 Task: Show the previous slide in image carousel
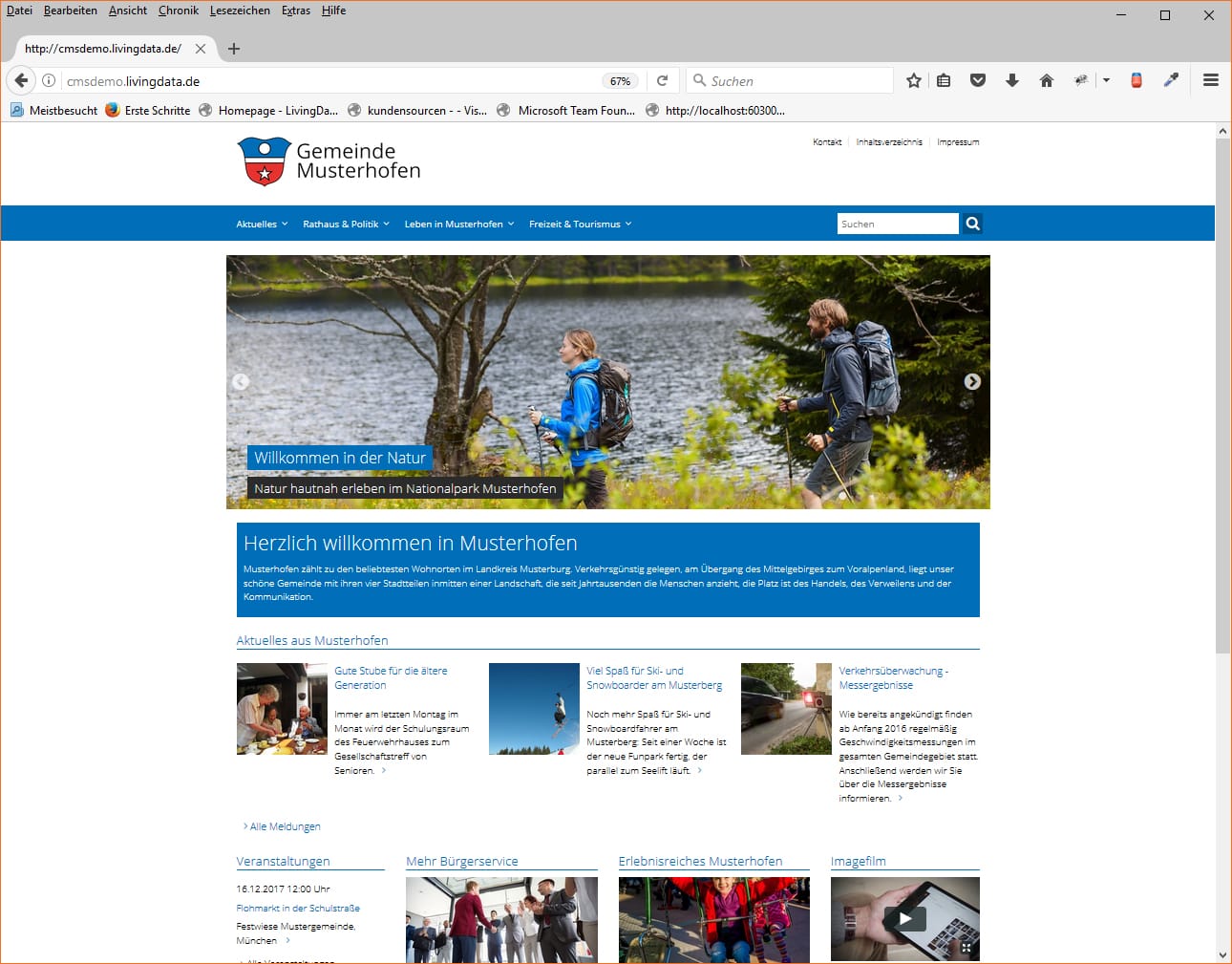(x=241, y=381)
